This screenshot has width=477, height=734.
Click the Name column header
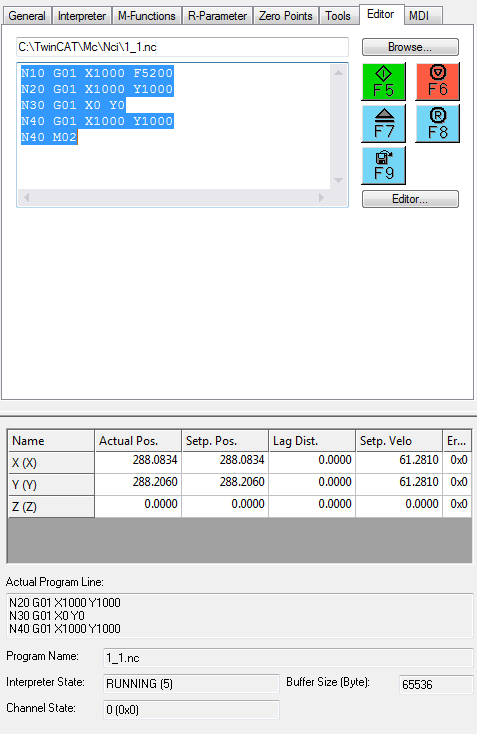click(51, 441)
